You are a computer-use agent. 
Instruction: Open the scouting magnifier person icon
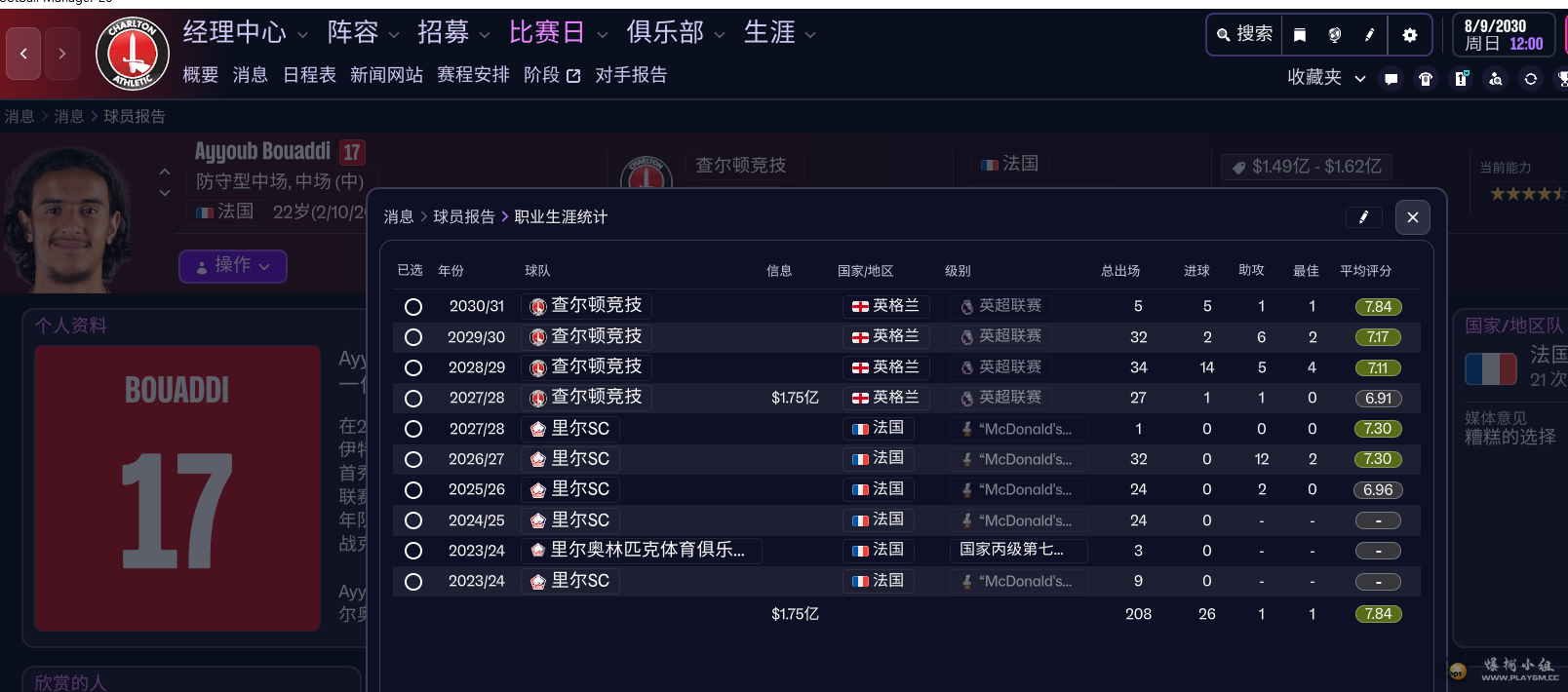tap(1496, 79)
